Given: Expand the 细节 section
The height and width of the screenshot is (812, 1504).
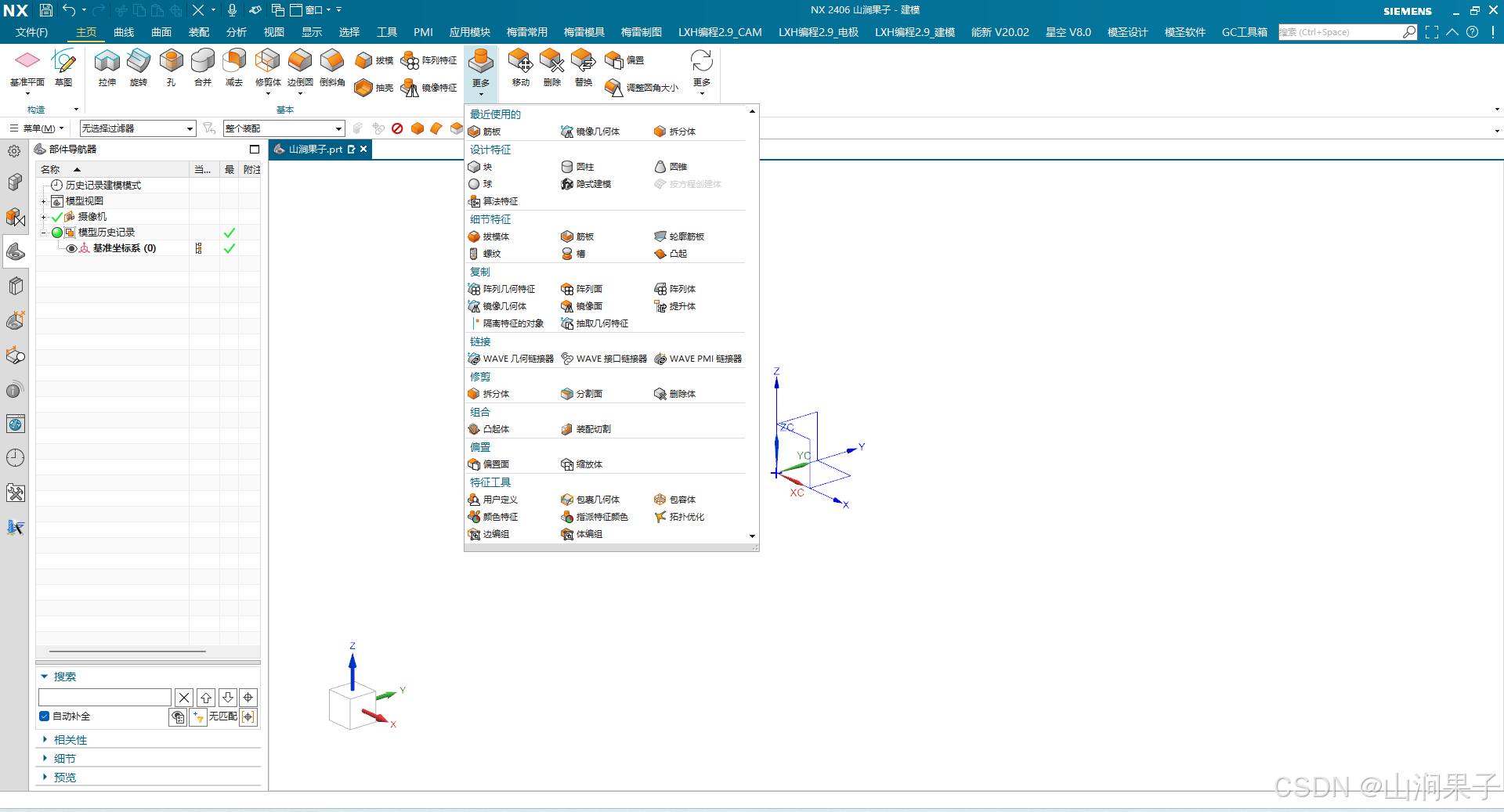Looking at the screenshot, I should [65, 759].
